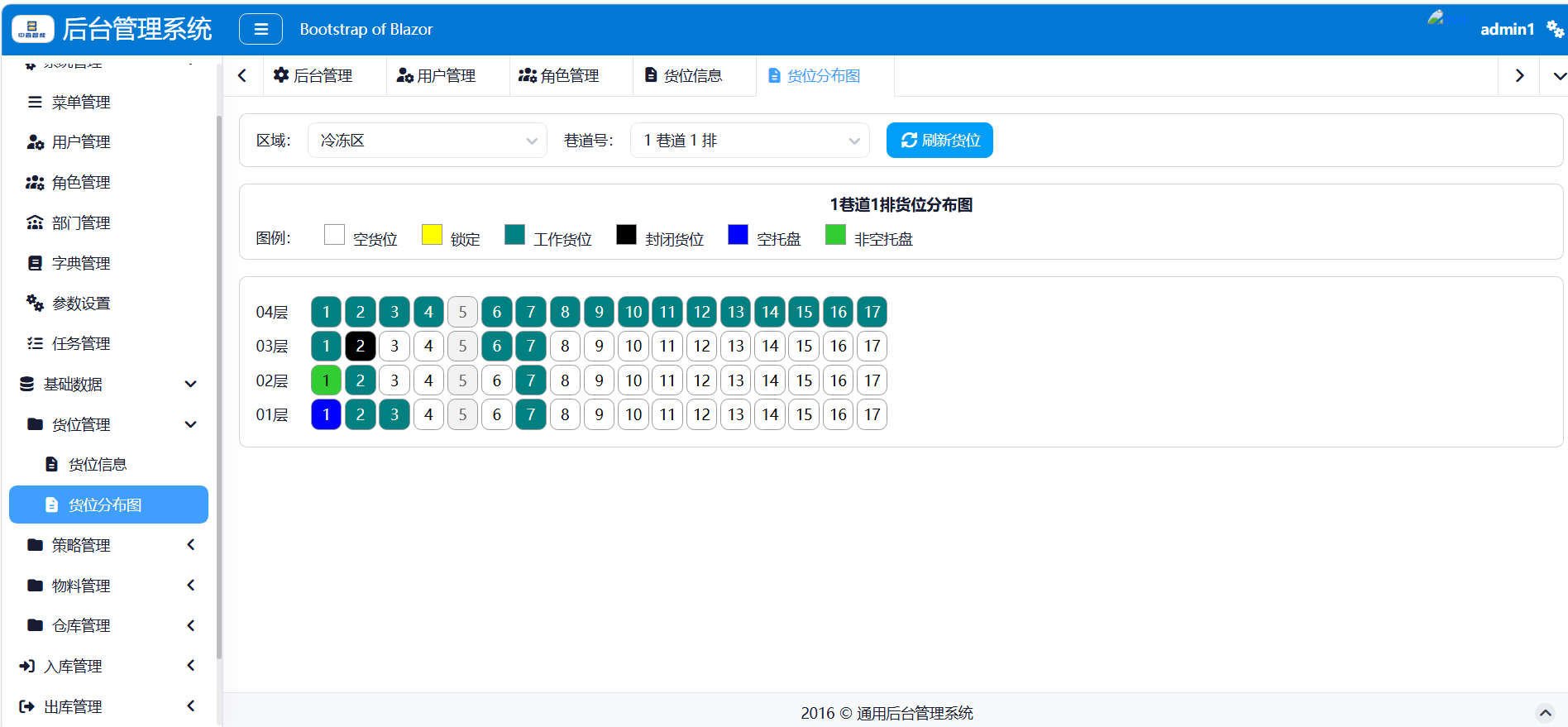Select slot 1 on 02层 (green, non-empty pallet)
Image resolution: width=1568 pixels, height=727 pixels.
pos(327,380)
